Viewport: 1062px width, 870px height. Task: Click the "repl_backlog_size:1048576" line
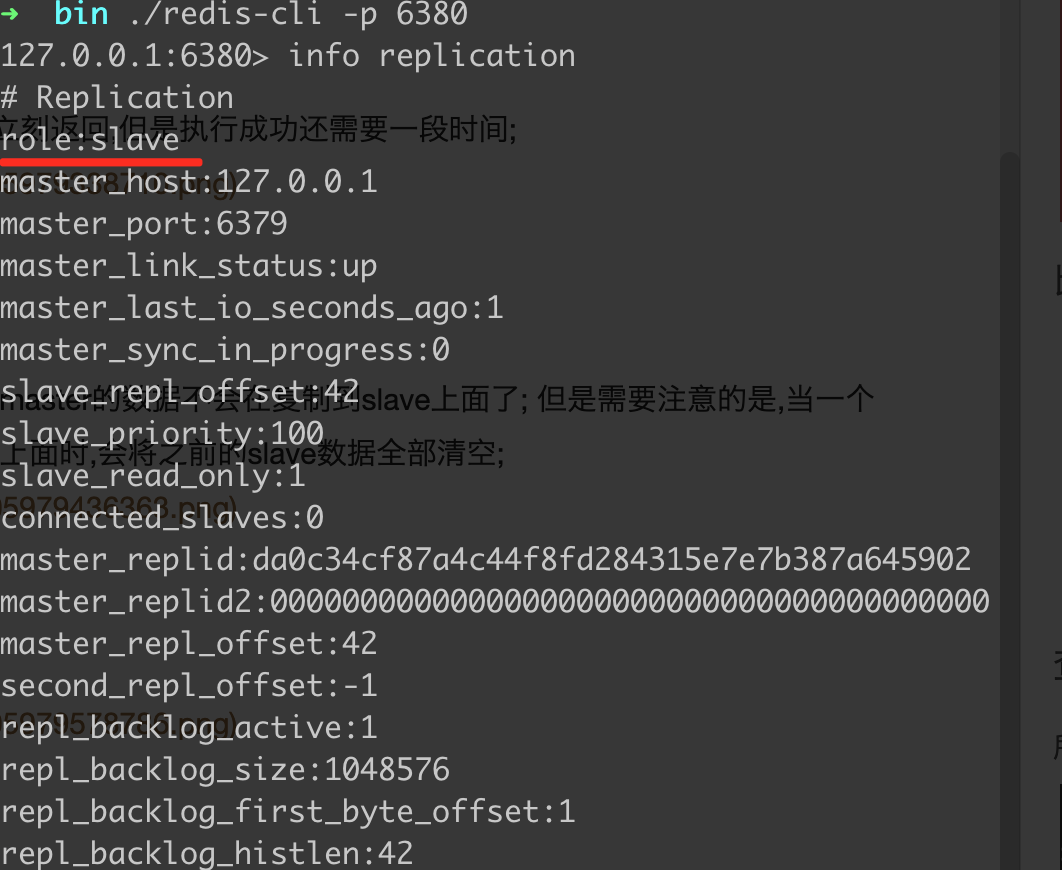click(225, 770)
